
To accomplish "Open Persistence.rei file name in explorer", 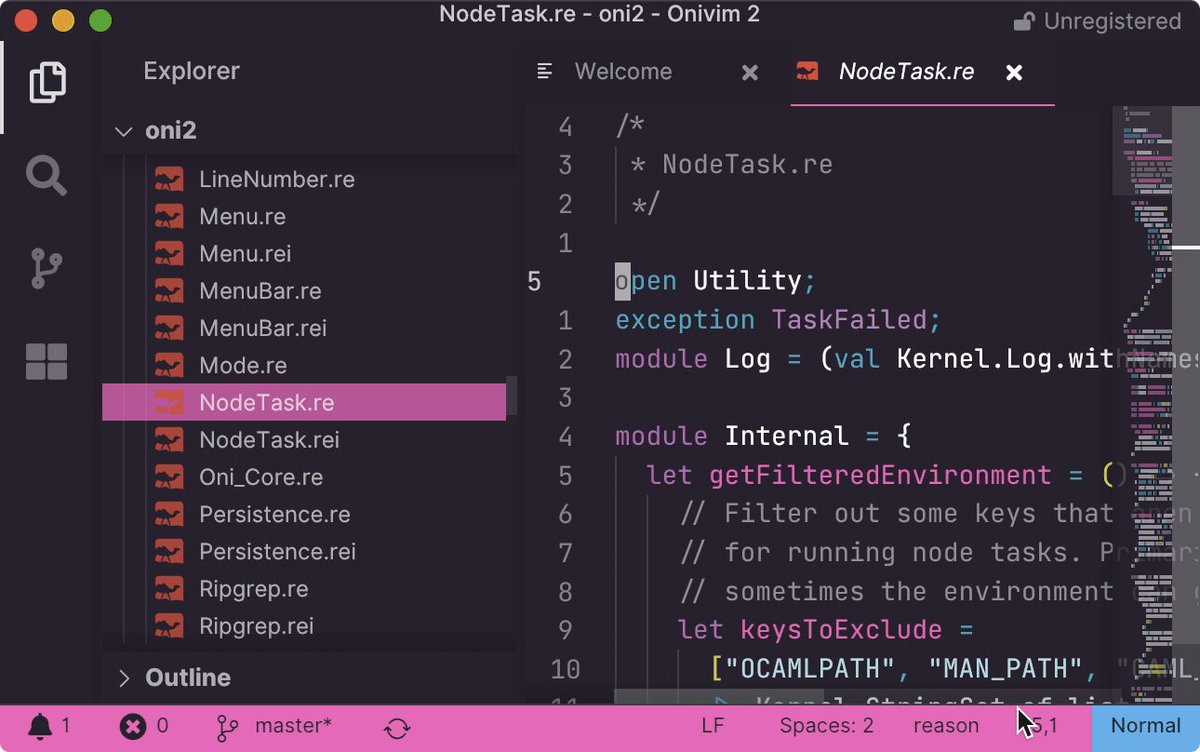I will 278,551.
